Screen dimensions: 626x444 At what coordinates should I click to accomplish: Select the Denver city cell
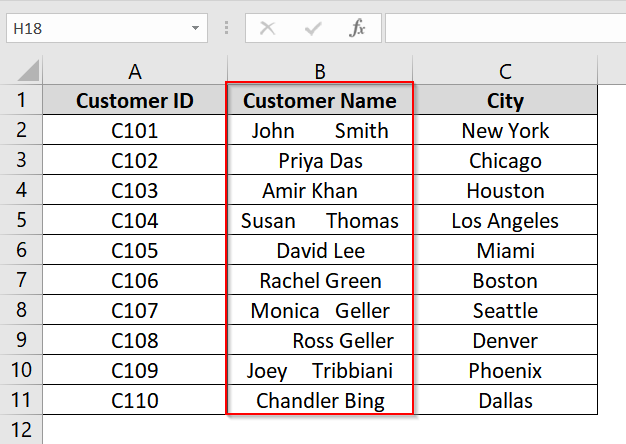click(x=505, y=339)
